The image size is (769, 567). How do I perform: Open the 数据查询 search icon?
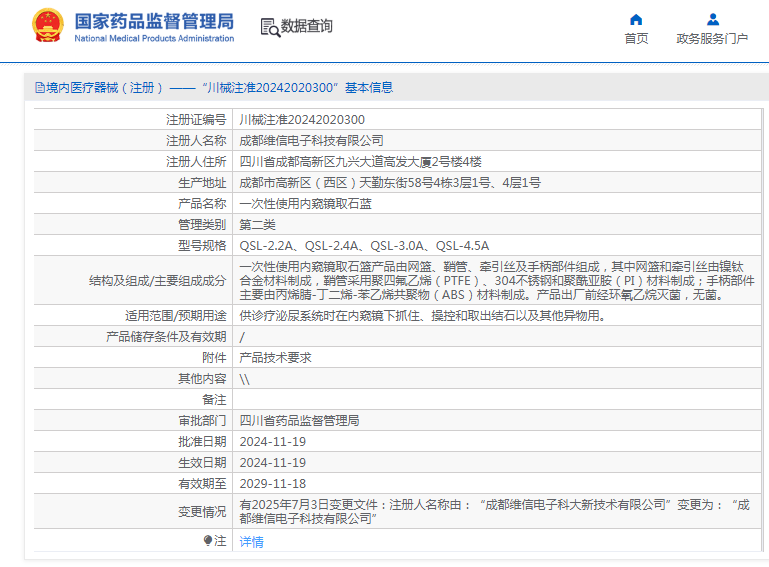click(270, 27)
